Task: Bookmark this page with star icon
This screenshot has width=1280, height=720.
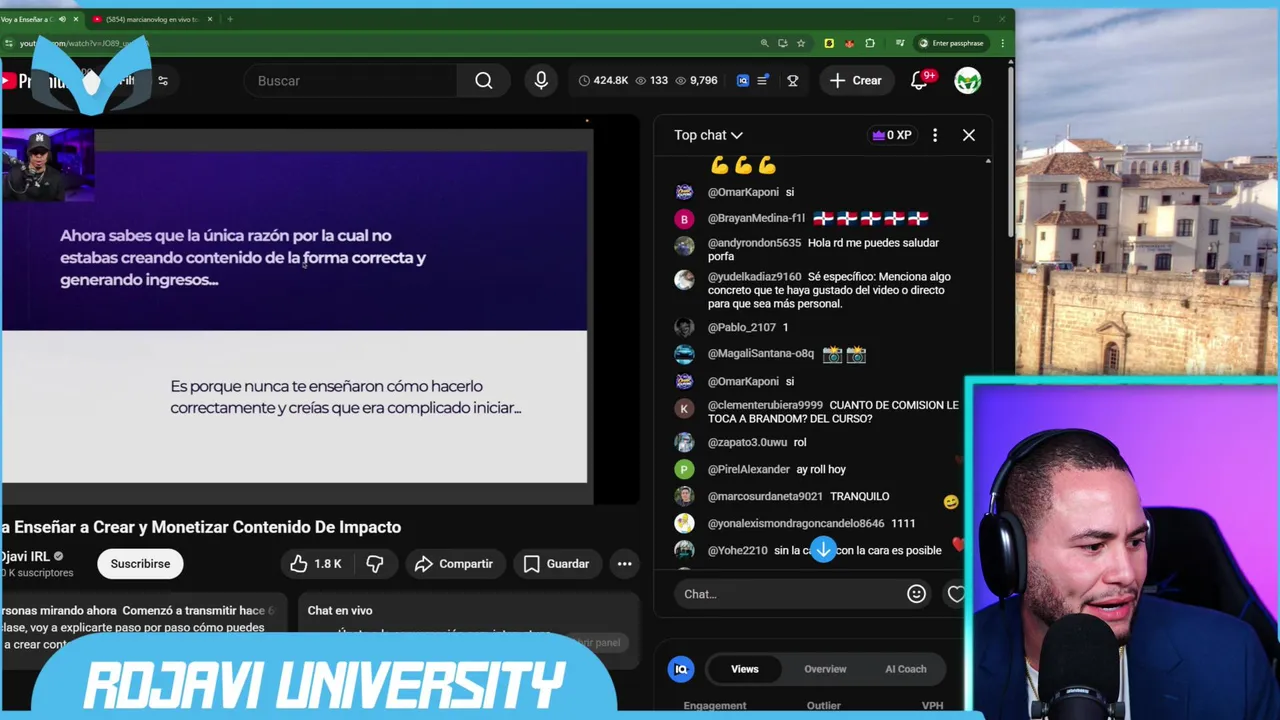Action: [801, 43]
